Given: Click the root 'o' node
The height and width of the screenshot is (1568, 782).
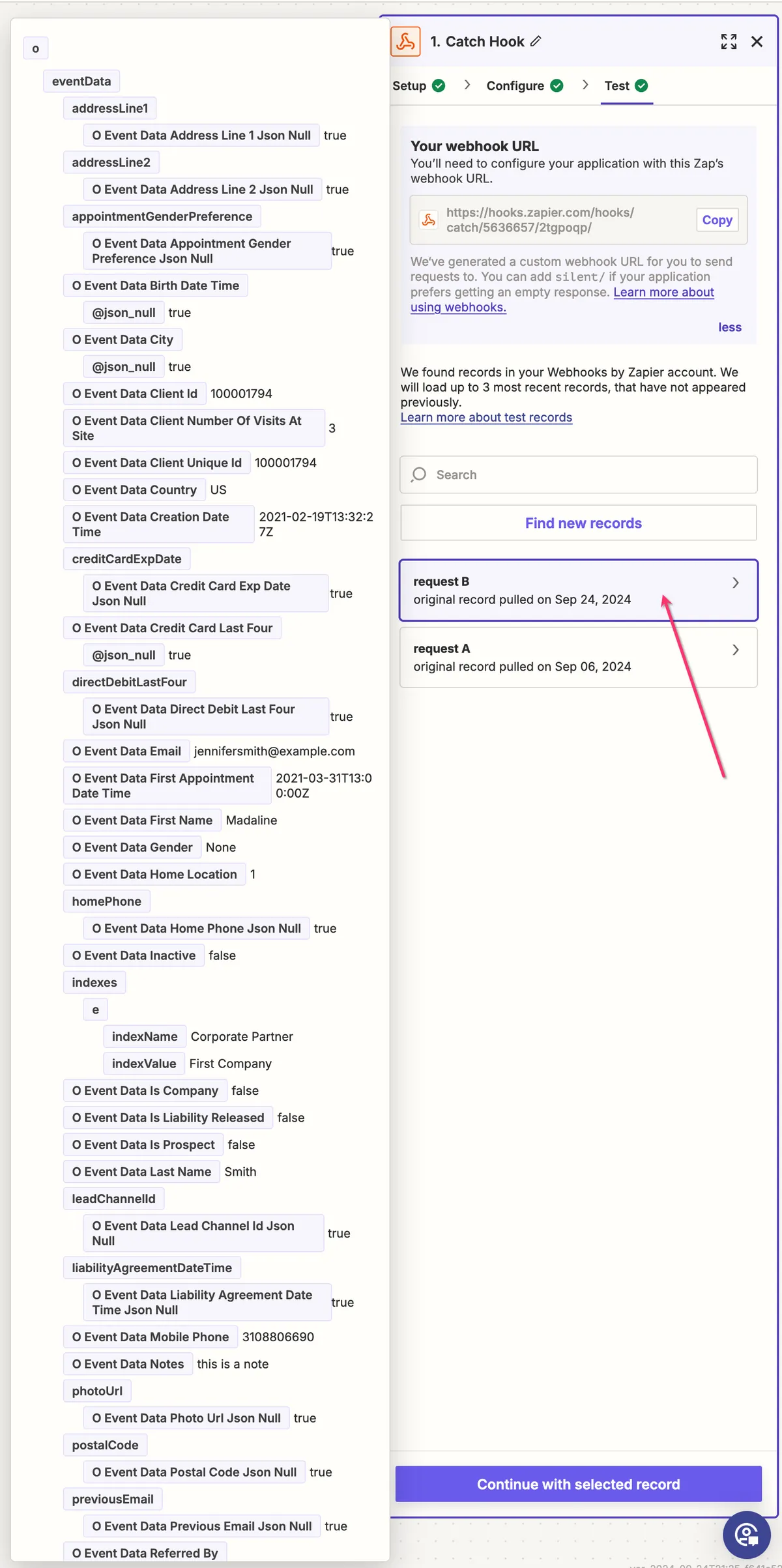Looking at the screenshot, I should (x=36, y=49).
